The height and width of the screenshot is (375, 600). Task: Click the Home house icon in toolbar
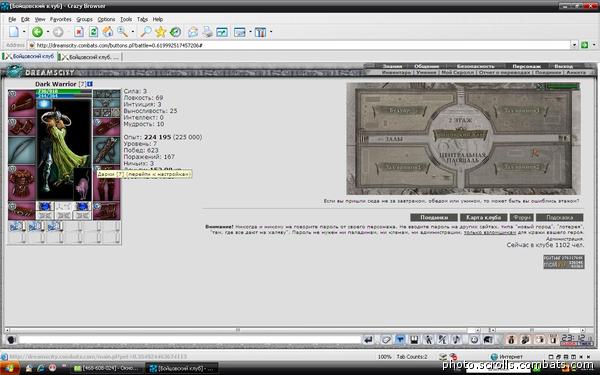click(x=108, y=32)
